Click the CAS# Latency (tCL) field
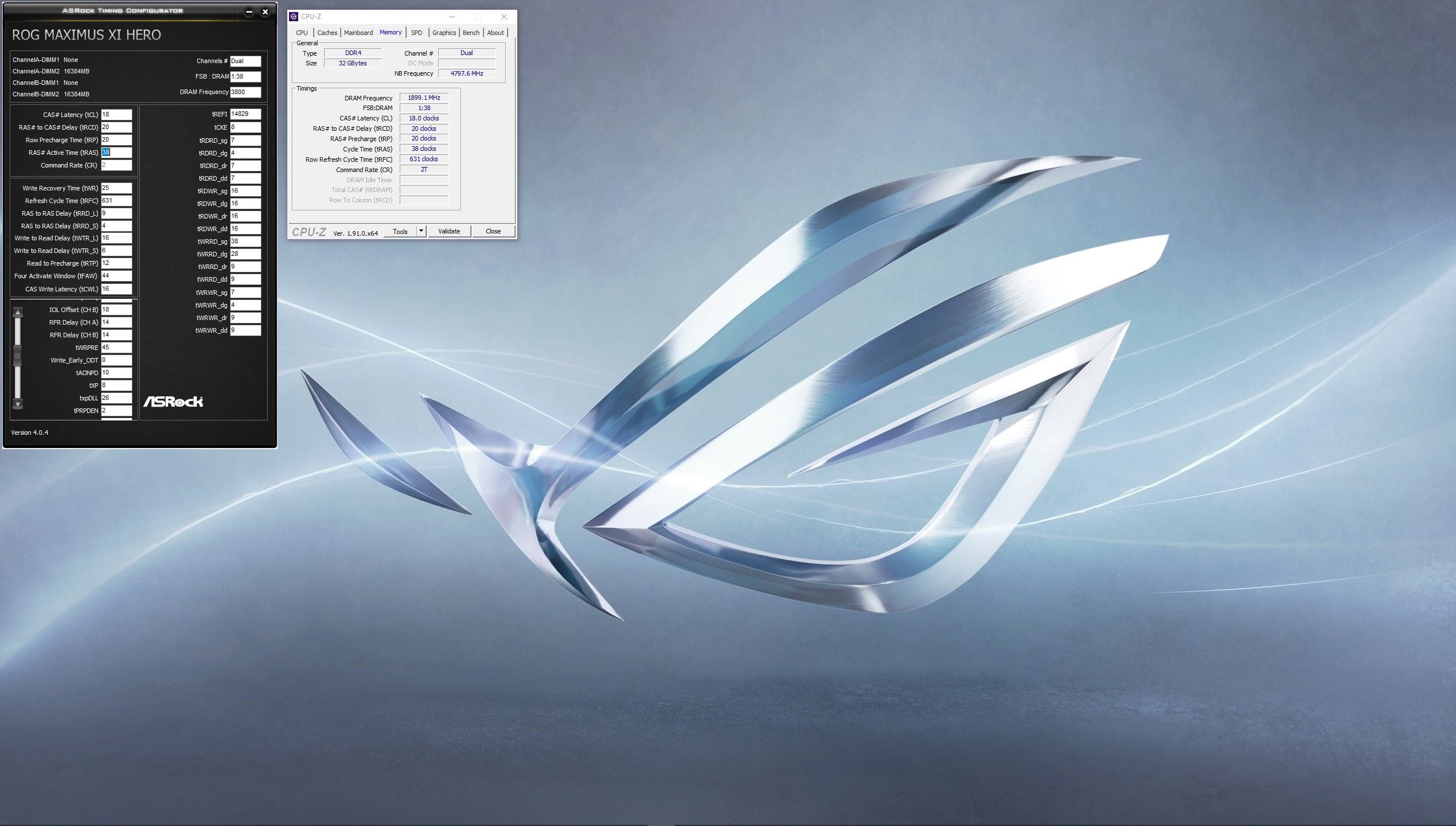 point(116,115)
